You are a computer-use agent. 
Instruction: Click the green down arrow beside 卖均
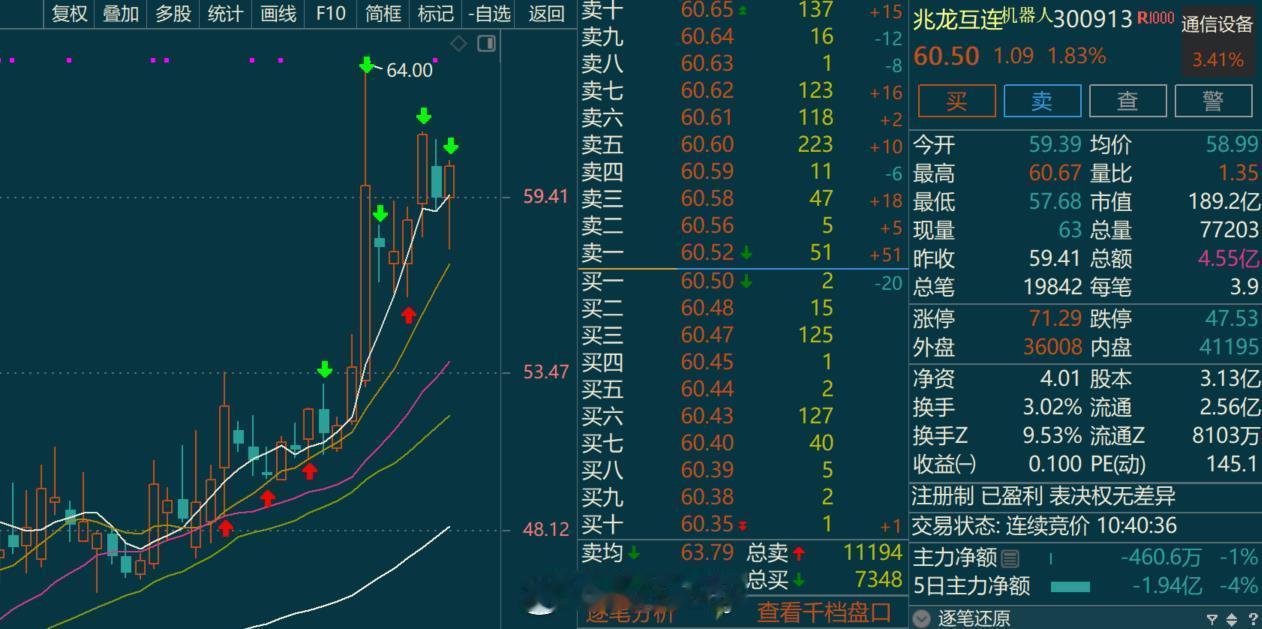[x=634, y=553]
